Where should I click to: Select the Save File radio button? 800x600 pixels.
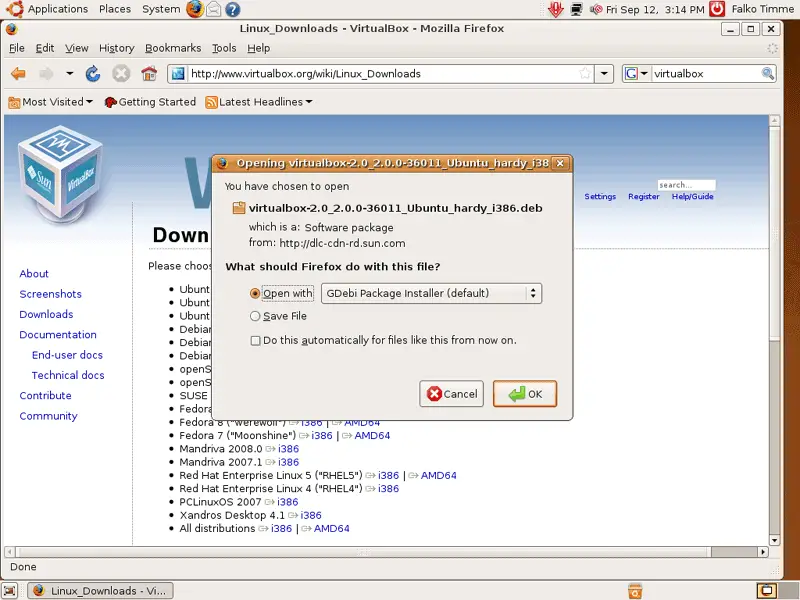click(x=255, y=316)
